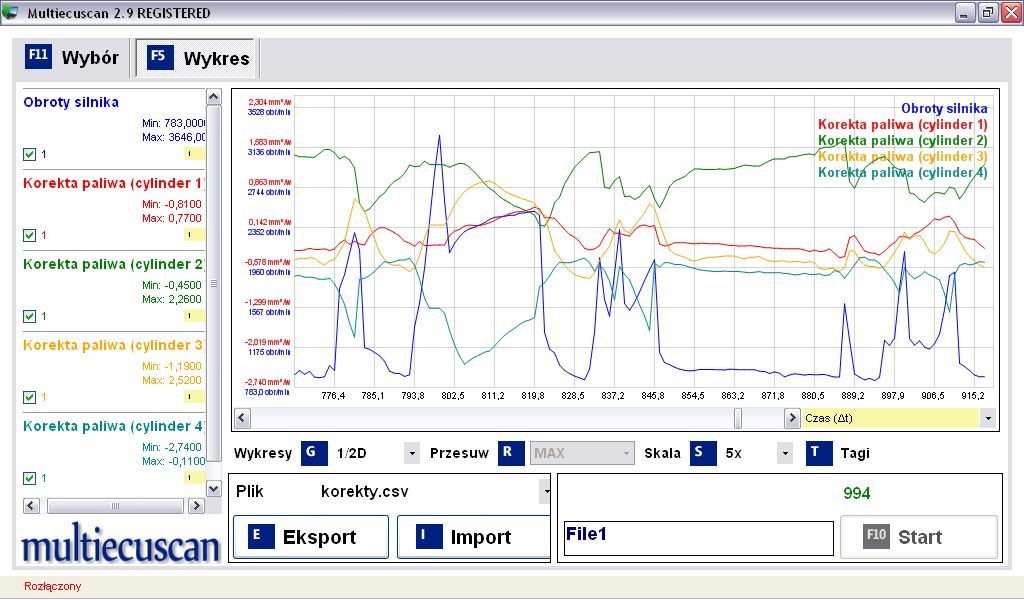Click the Multiecuscan app icon in the title bar

(11, 12)
